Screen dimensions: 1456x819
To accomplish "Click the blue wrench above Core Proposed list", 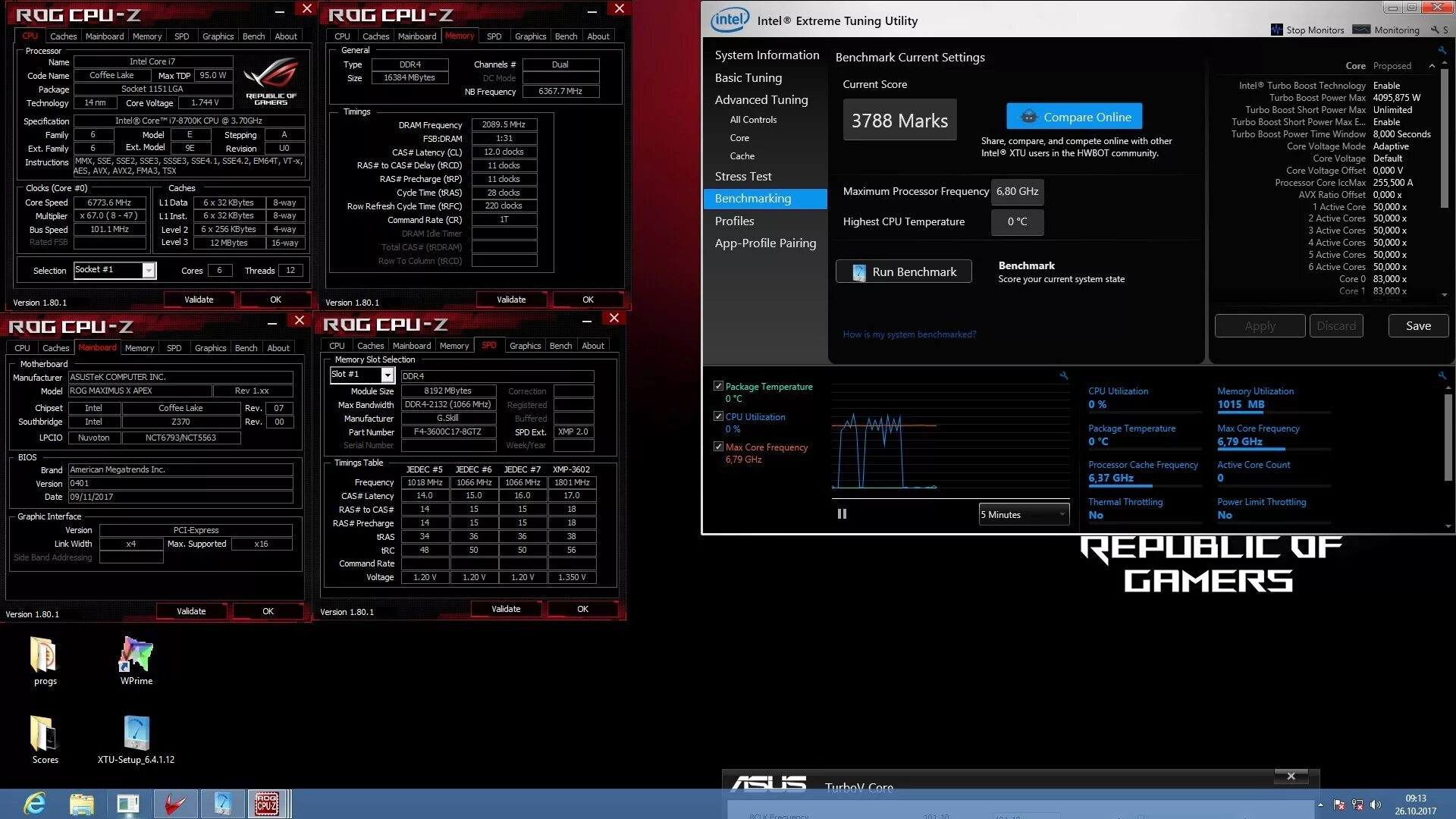I will (1442, 50).
